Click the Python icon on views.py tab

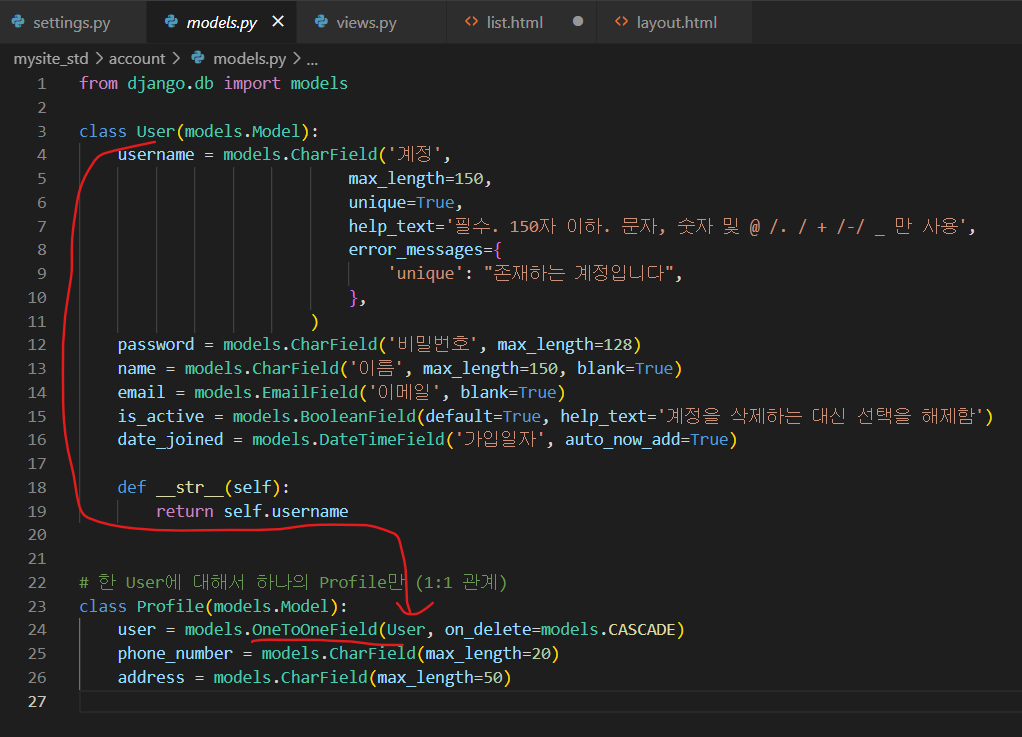click(x=321, y=22)
